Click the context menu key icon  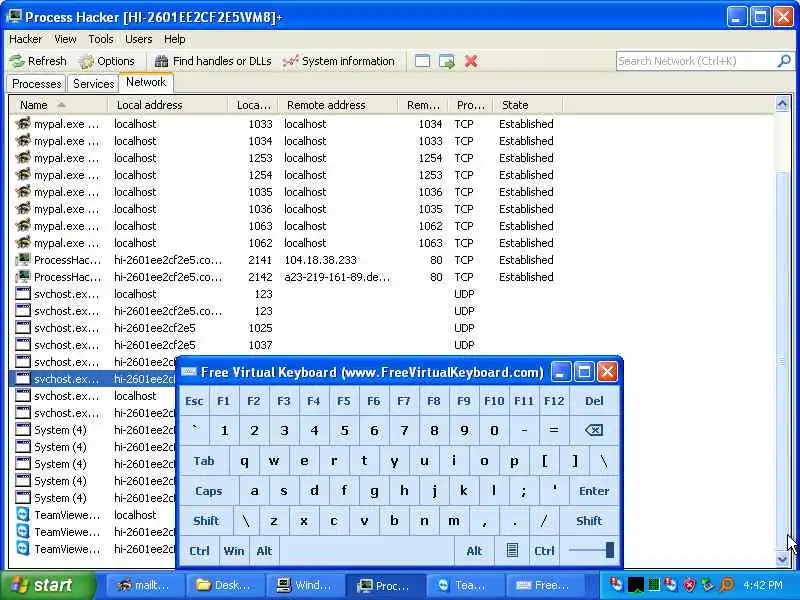click(x=512, y=551)
